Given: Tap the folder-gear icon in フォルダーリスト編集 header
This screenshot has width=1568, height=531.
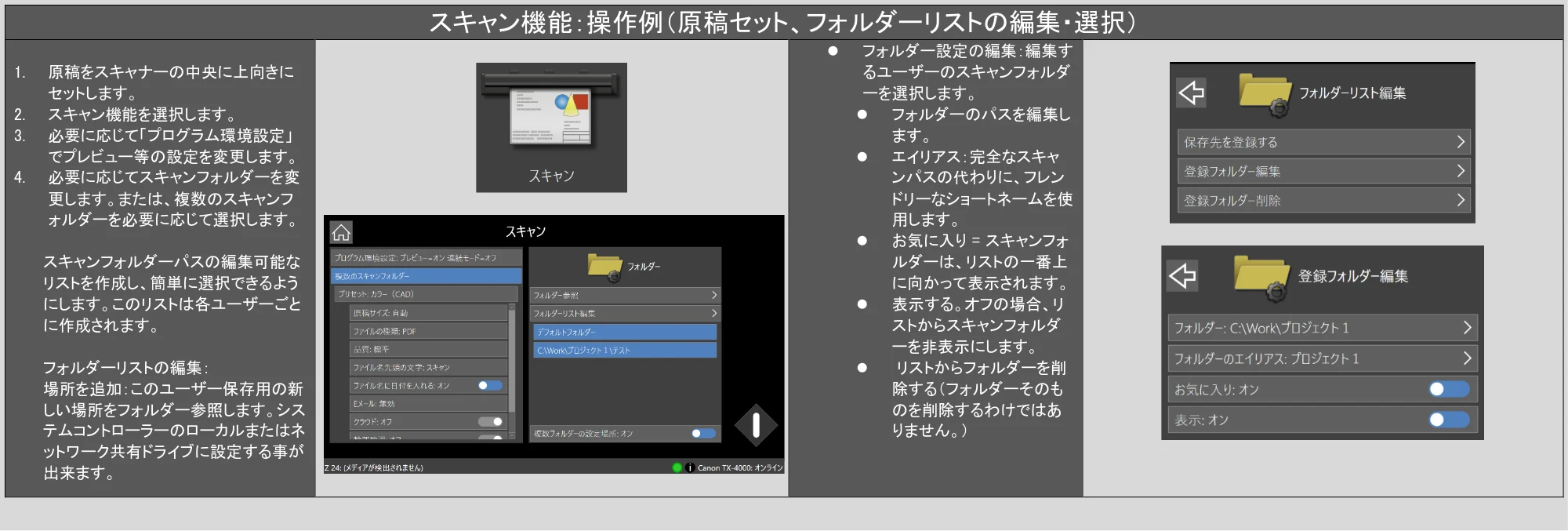Looking at the screenshot, I should coord(1265,96).
